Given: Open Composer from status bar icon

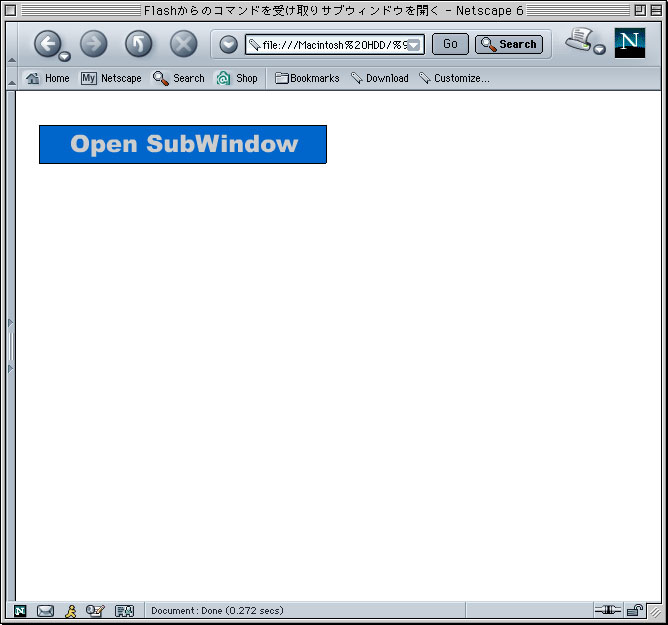Looking at the screenshot, I should 95,611.
